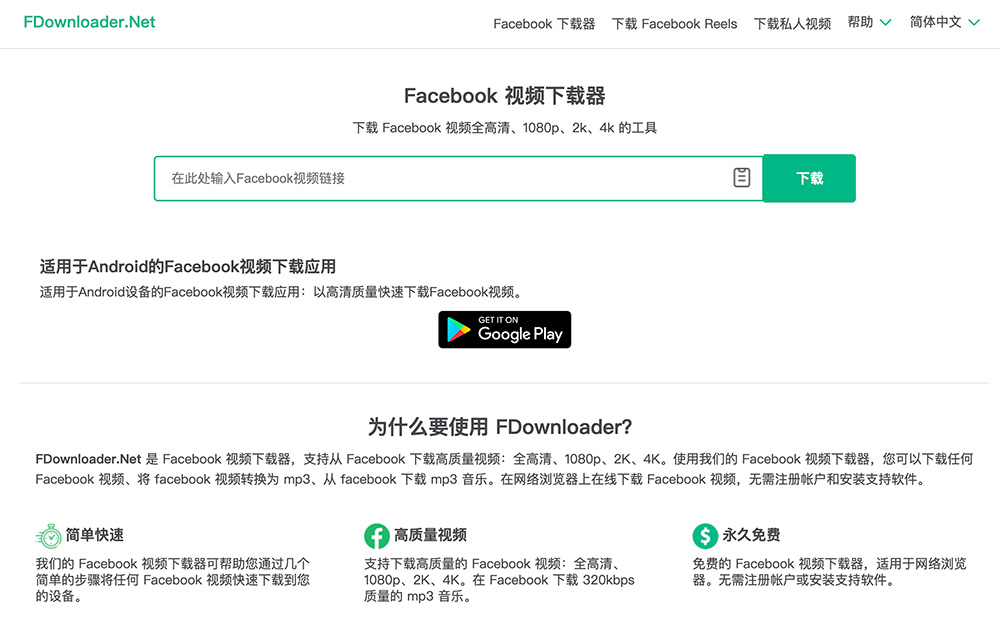
Task: Select the 适用于Android的Facebook视频下载应用 heading
Action: pyautogui.click(x=188, y=267)
